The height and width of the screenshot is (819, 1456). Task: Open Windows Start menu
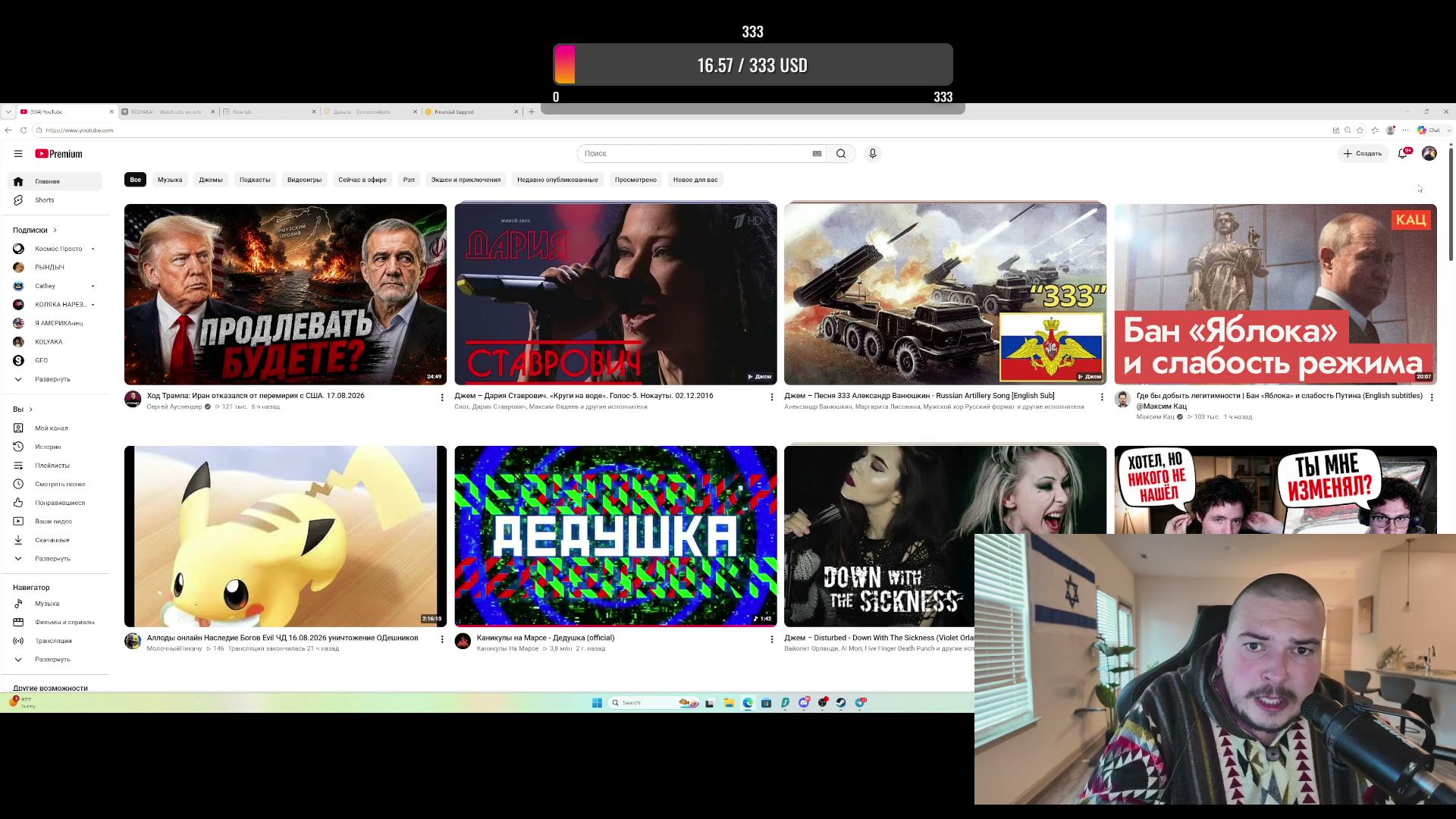[597, 703]
